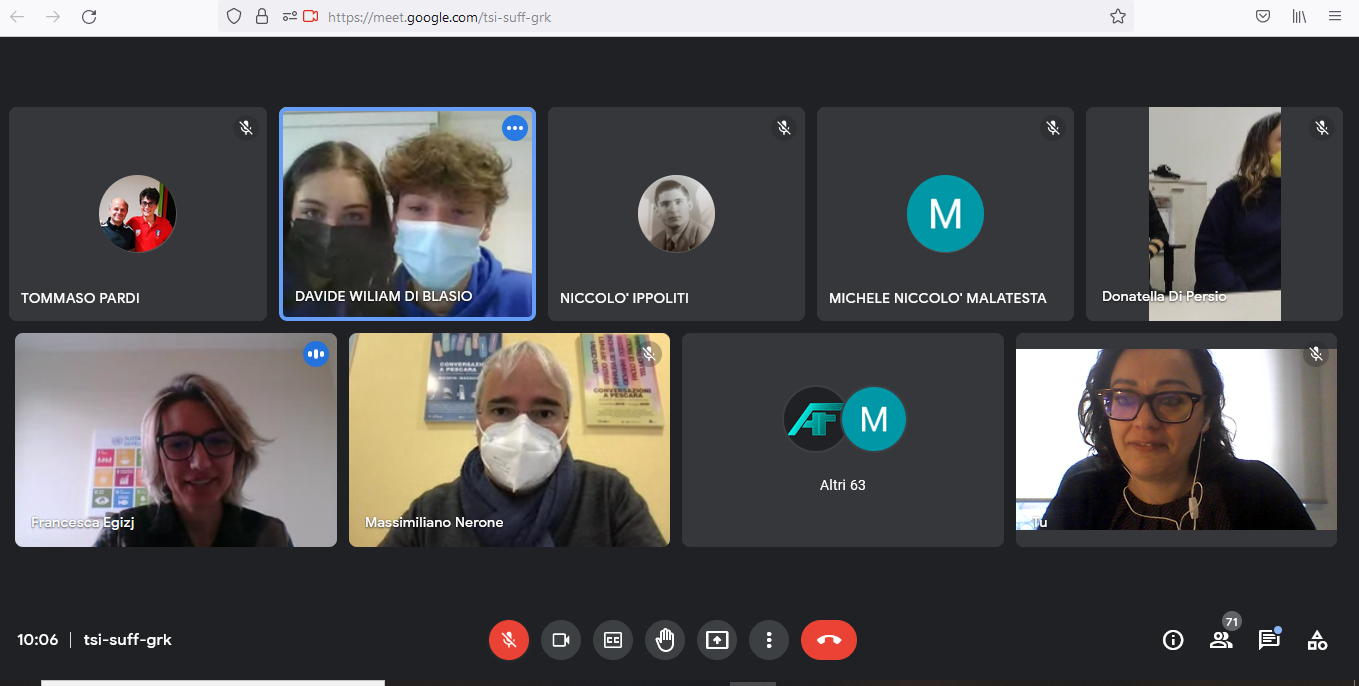Open the chat messages panel
1359x686 pixels.
pyautogui.click(x=1269, y=640)
